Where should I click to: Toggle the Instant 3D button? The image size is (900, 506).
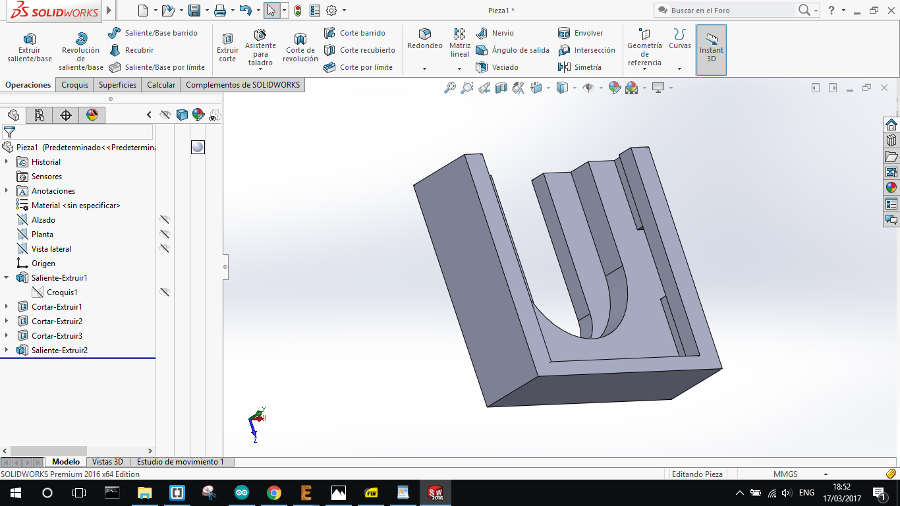(x=711, y=49)
